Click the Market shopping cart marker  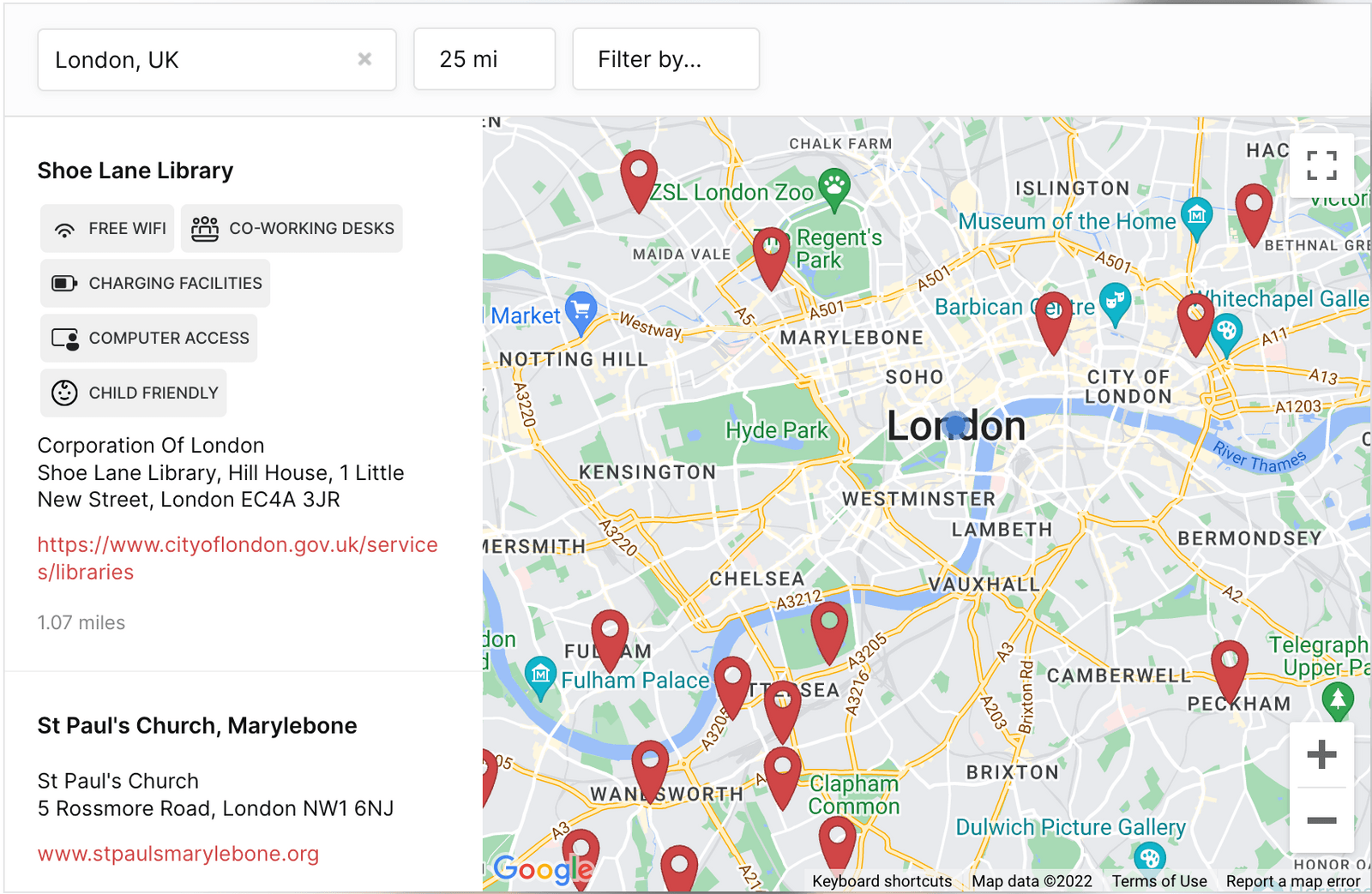(x=581, y=309)
